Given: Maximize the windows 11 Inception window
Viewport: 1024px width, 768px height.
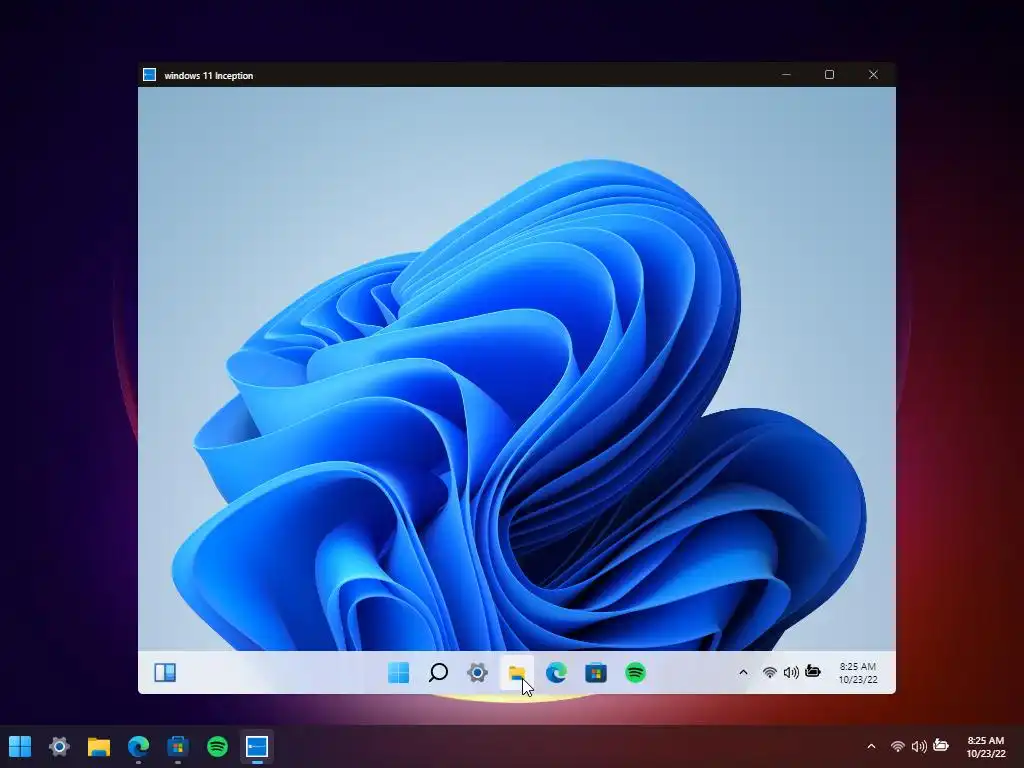Looking at the screenshot, I should (829, 74).
